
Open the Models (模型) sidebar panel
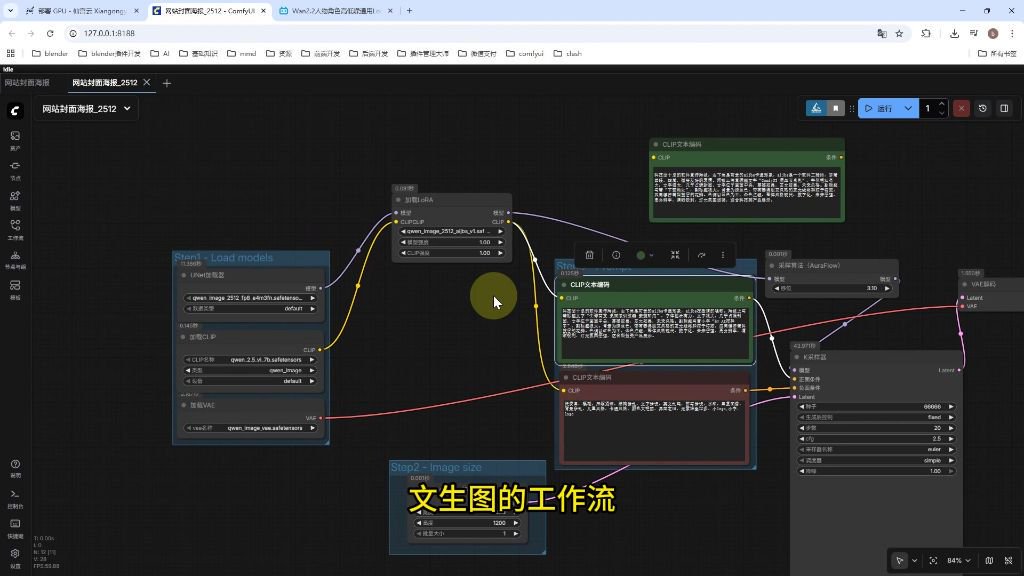[x=15, y=200]
